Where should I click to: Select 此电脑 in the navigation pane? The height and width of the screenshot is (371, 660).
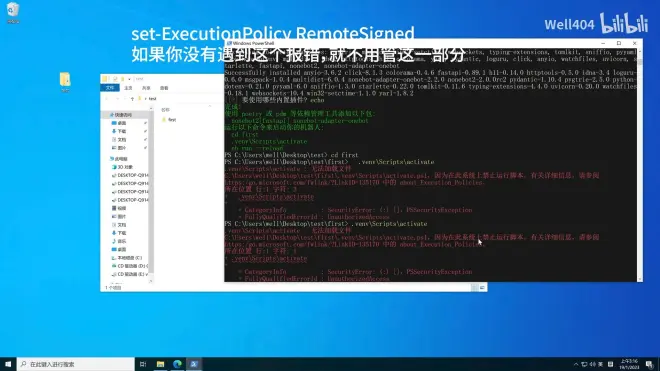point(119,159)
